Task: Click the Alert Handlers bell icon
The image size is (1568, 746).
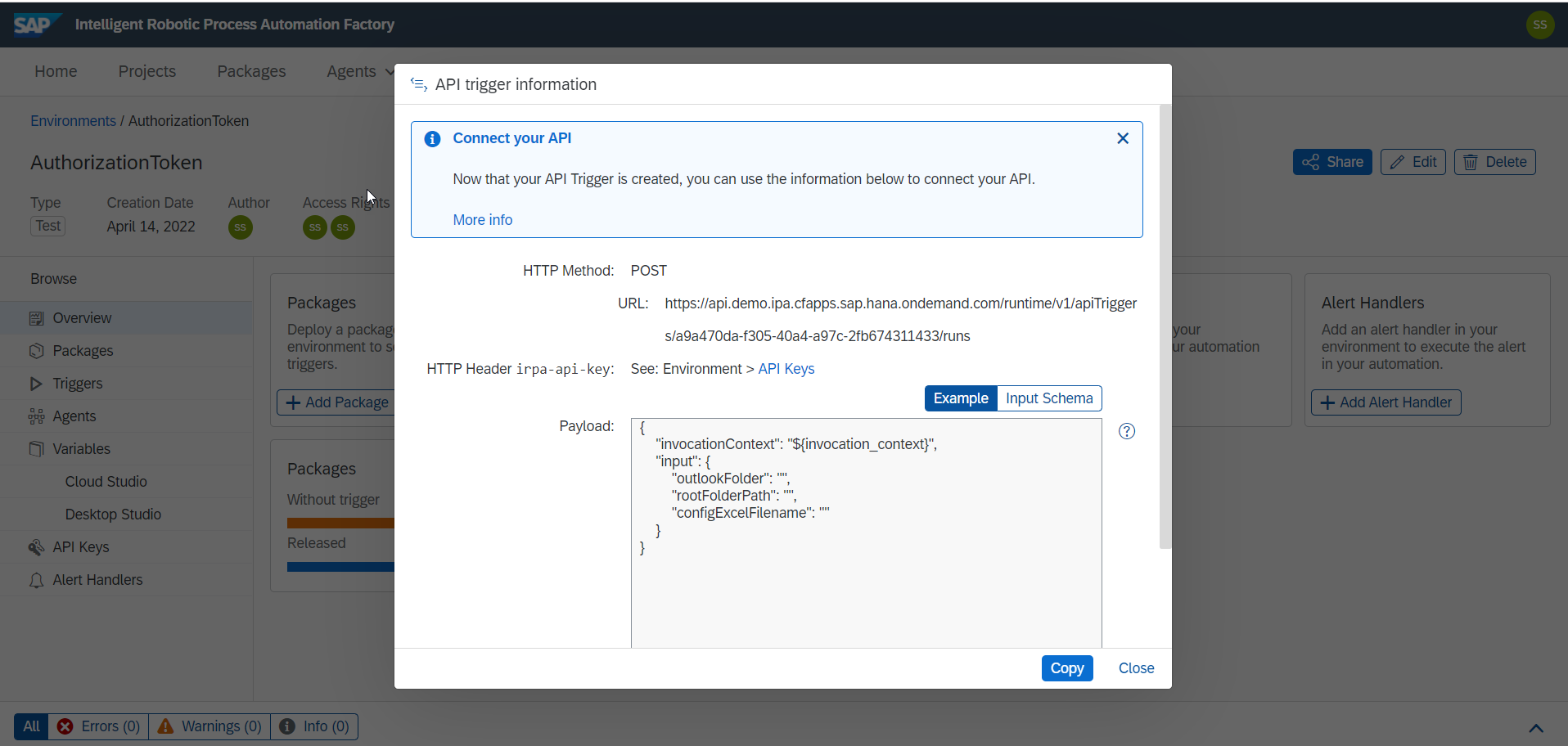Action: coord(36,580)
